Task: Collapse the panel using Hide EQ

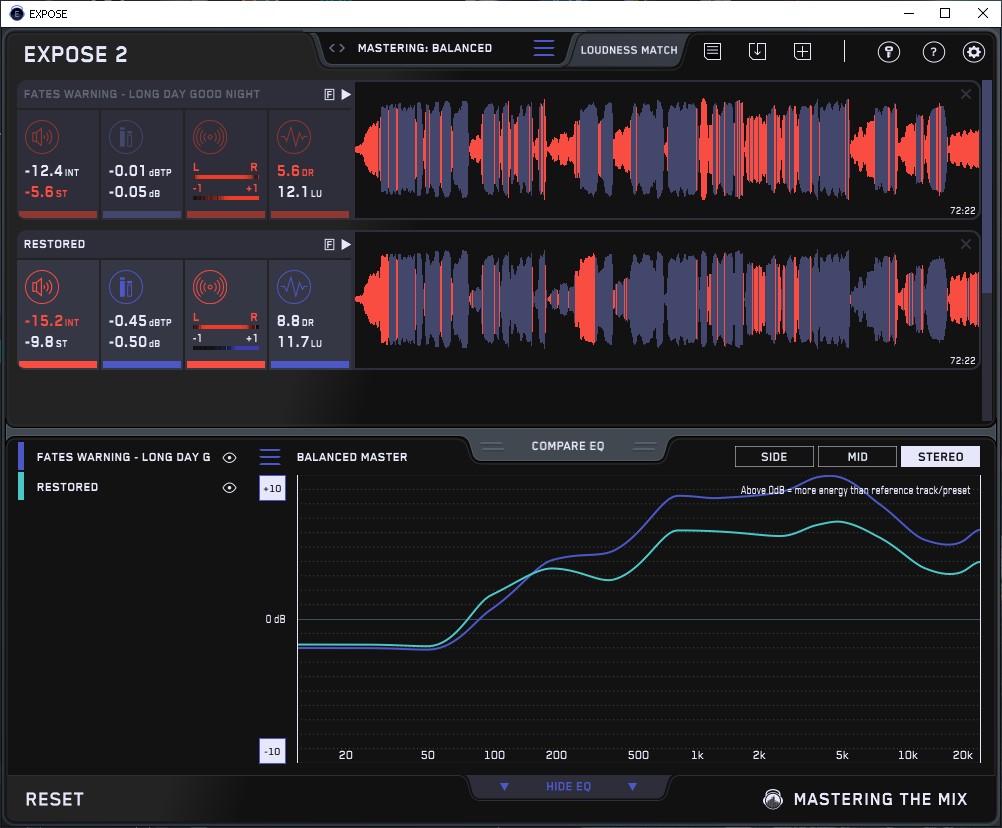Action: [x=568, y=786]
